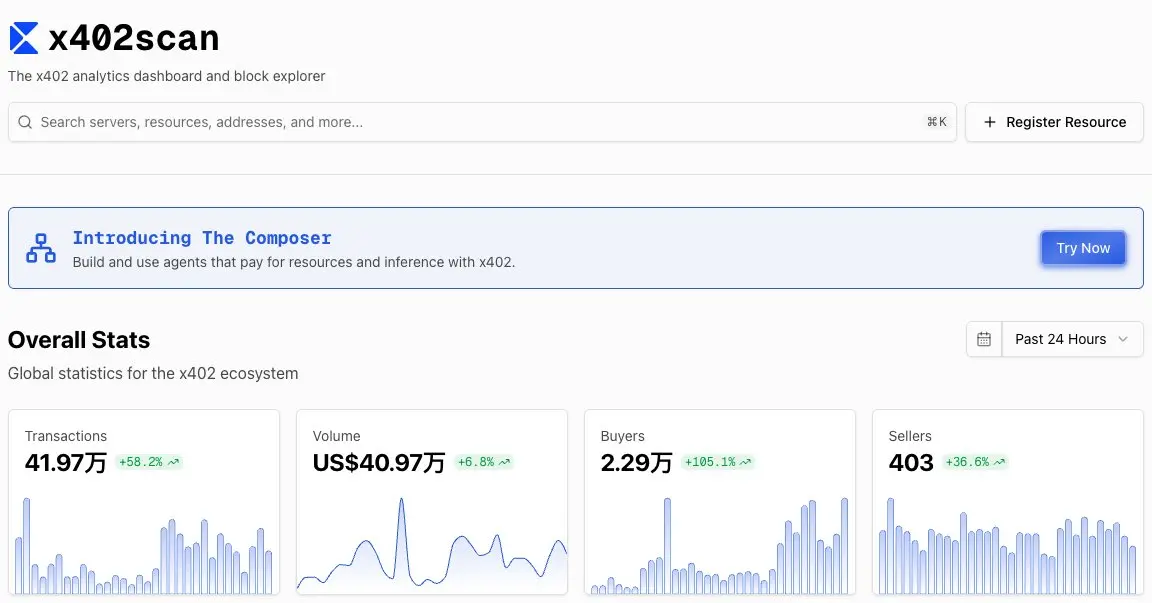This screenshot has width=1152, height=603.
Task: Click the Volume +6.8% trend badge
Action: pos(483,462)
